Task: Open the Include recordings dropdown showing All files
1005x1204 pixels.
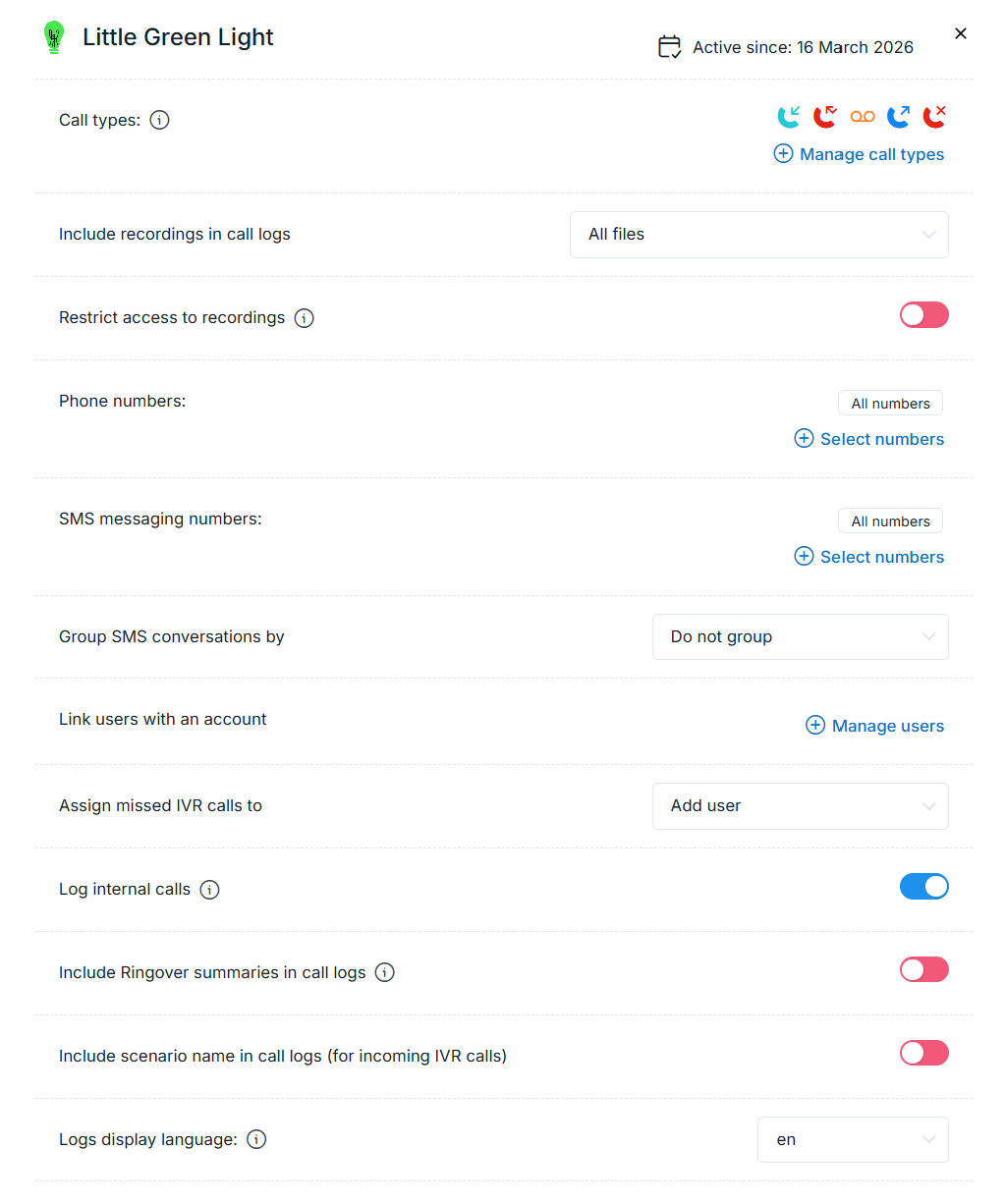Action: (x=758, y=235)
